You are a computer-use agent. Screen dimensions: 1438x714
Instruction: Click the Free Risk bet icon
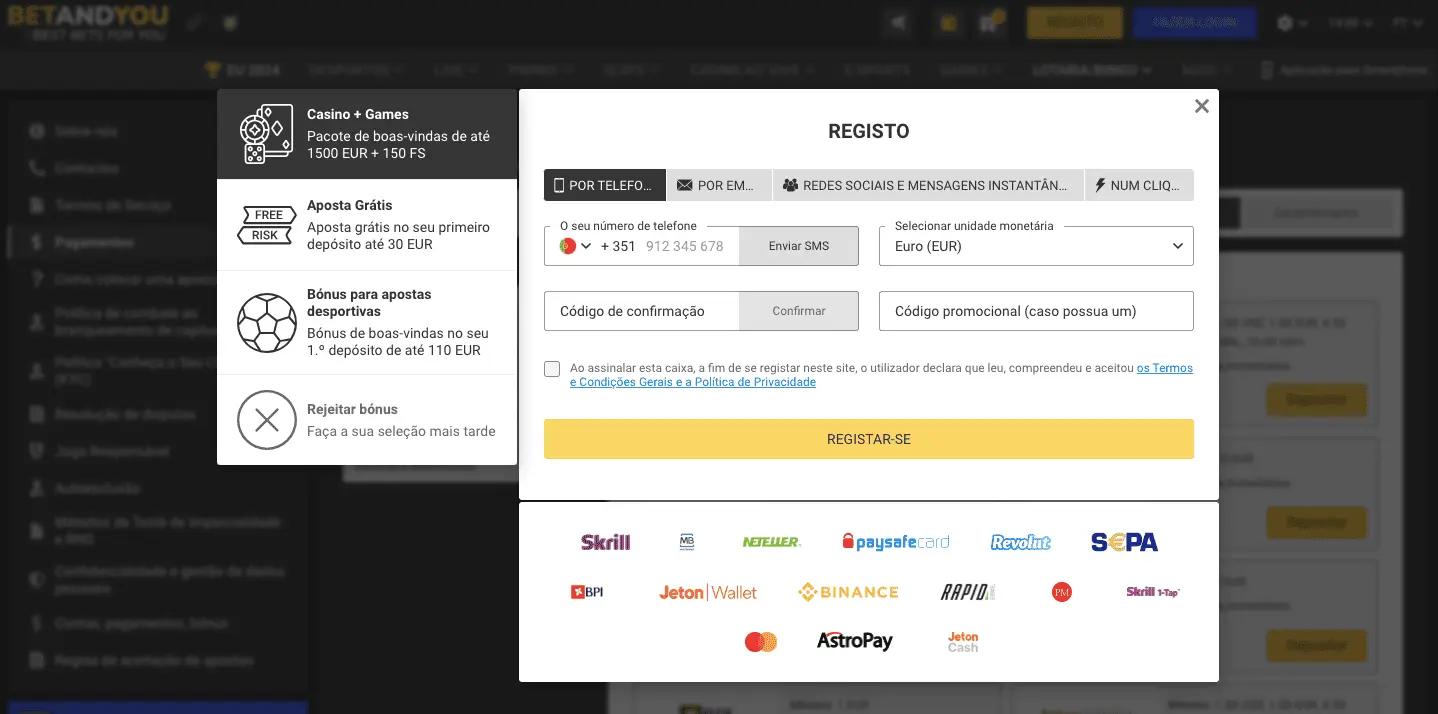coord(266,224)
